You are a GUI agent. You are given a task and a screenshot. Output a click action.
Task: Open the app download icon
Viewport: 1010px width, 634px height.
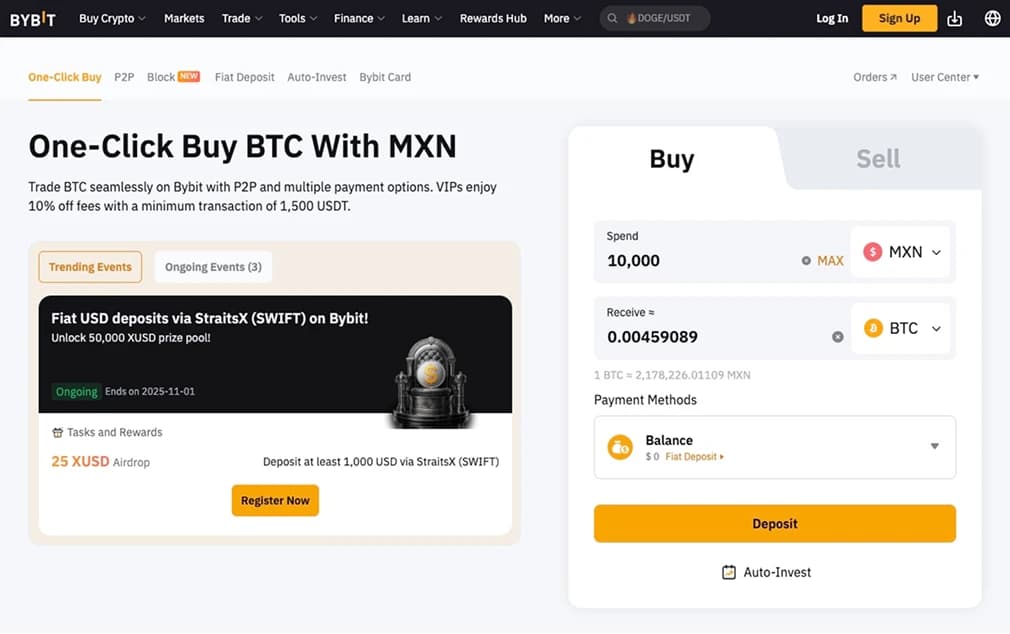954,17
